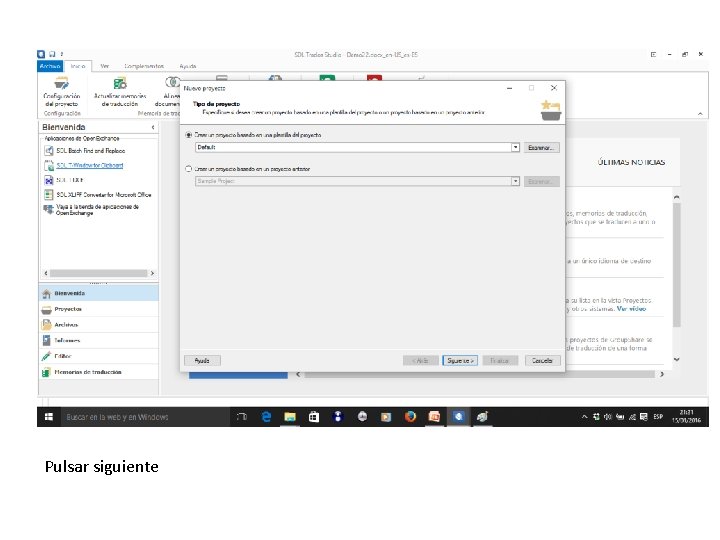Open the volume control in system tray

tap(608, 417)
